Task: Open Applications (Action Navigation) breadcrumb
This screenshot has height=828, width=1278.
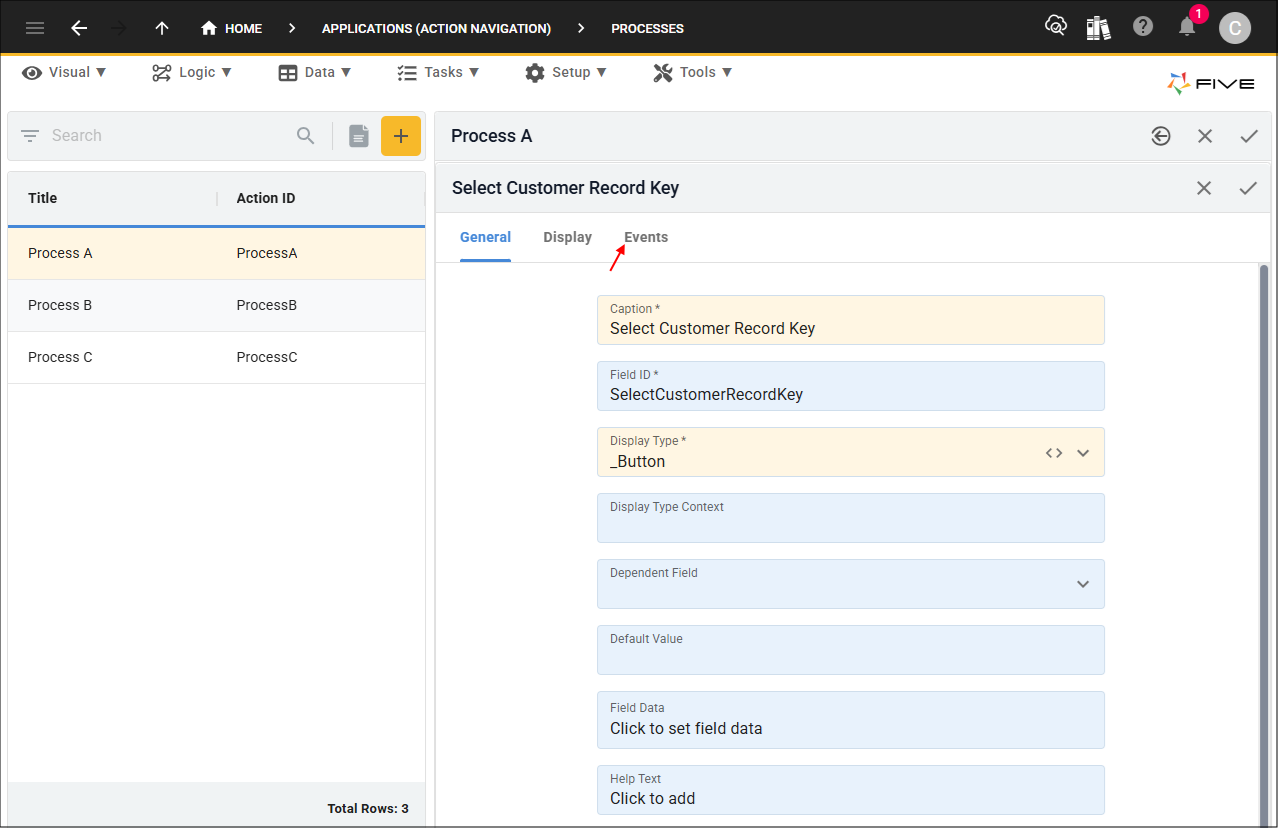Action: [x=436, y=28]
